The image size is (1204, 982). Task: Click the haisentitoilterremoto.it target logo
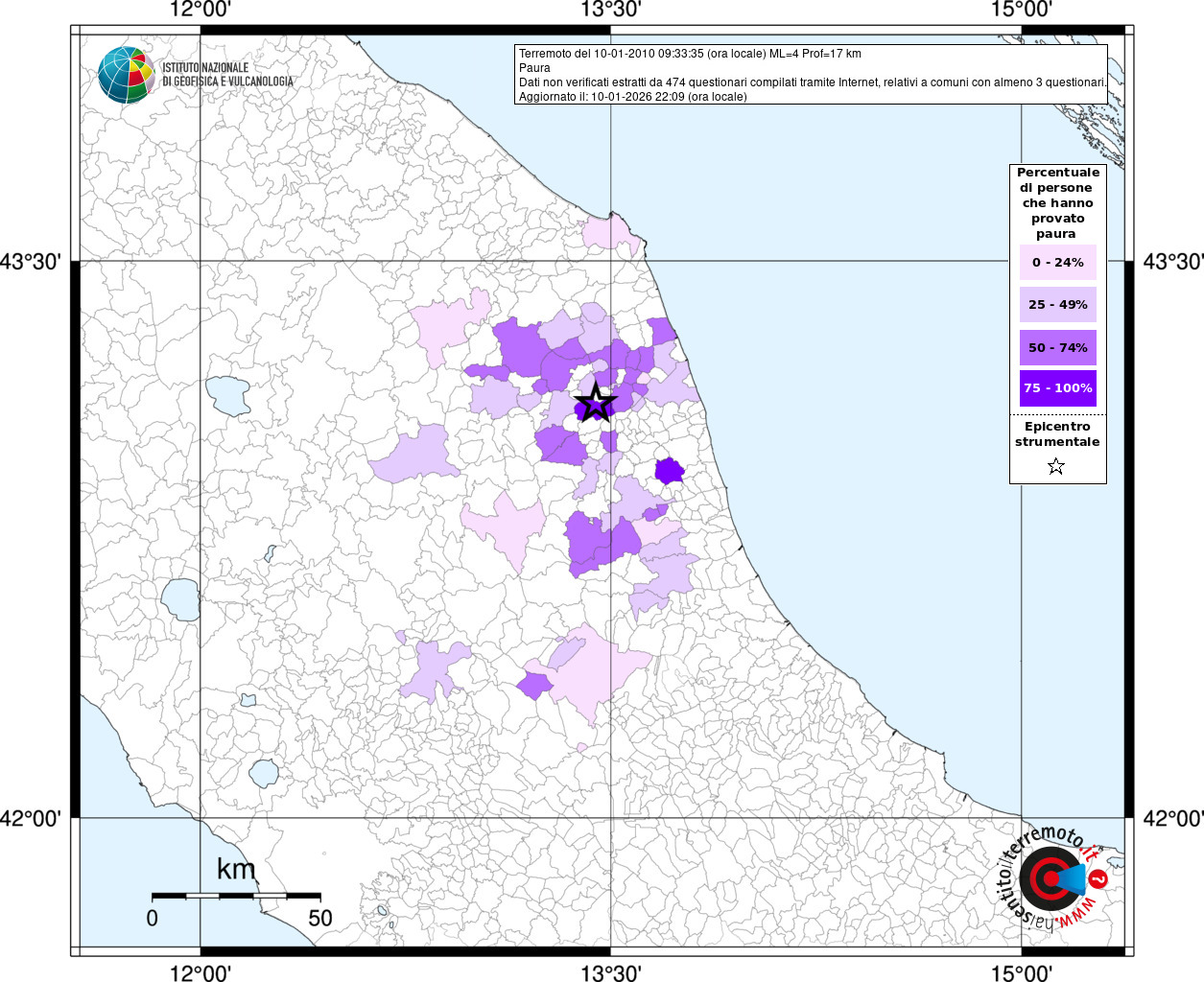[1052, 879]
